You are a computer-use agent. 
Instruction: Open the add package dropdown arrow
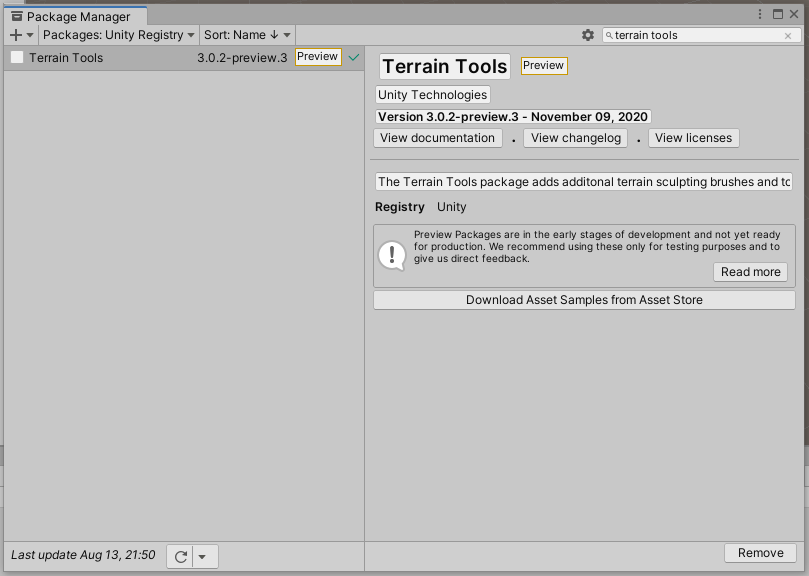[30, 35]
